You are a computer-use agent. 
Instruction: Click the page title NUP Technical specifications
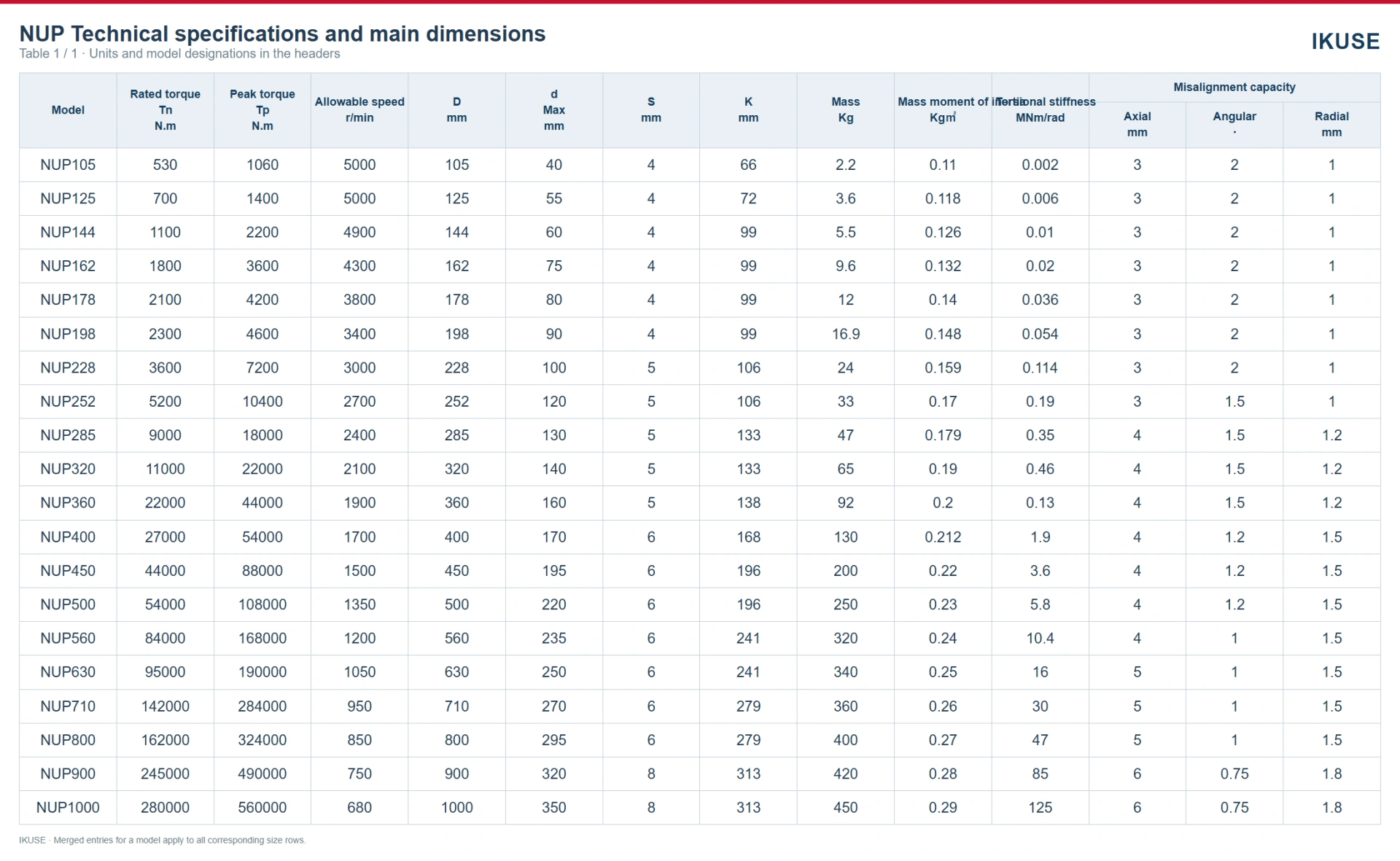pos(282,34)
